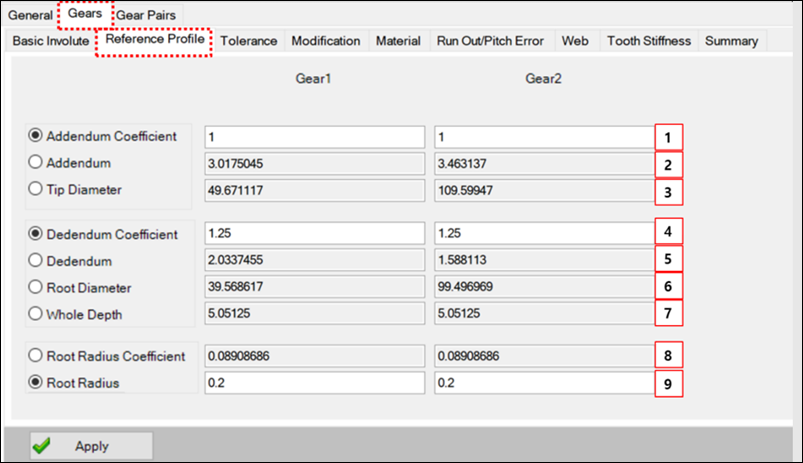
Task: Click Gear2 Dedendum Coefficient input field
Action: click(x=544, y=234)
